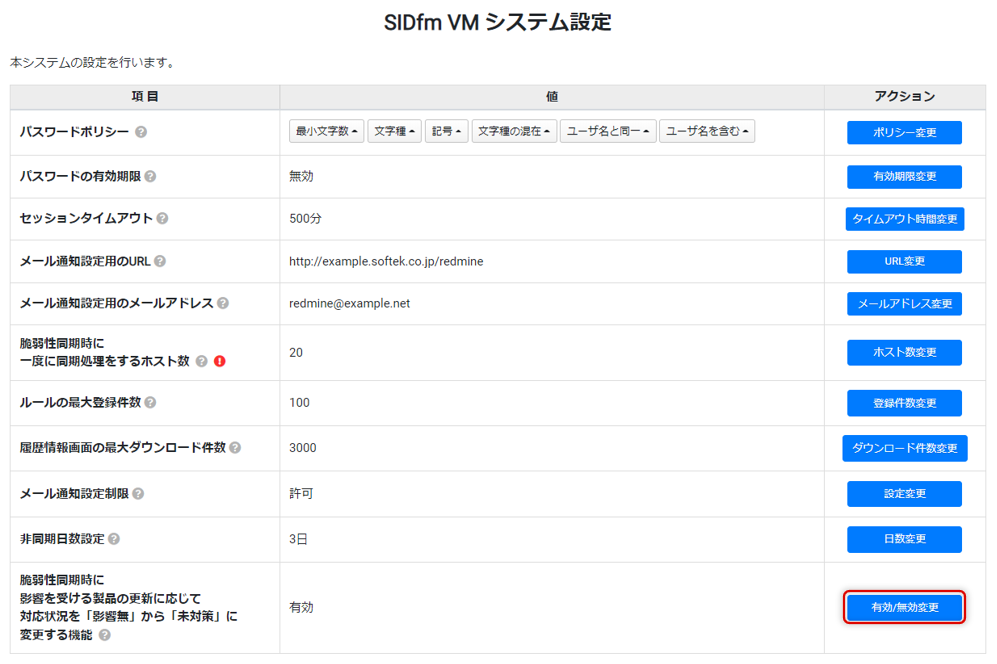
Task: Open the 文字種の混在 dropdown
Action: click(514, 131)
